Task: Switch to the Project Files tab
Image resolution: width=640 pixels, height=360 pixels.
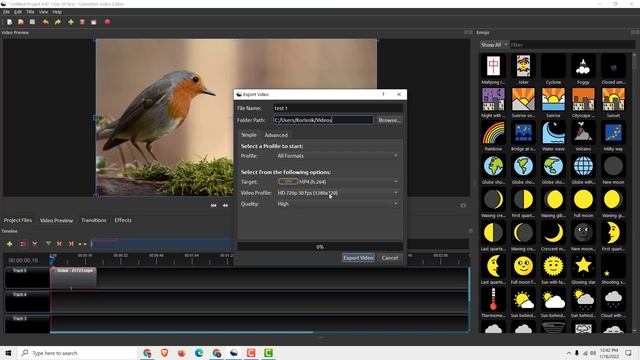Action: pos(18,220)
